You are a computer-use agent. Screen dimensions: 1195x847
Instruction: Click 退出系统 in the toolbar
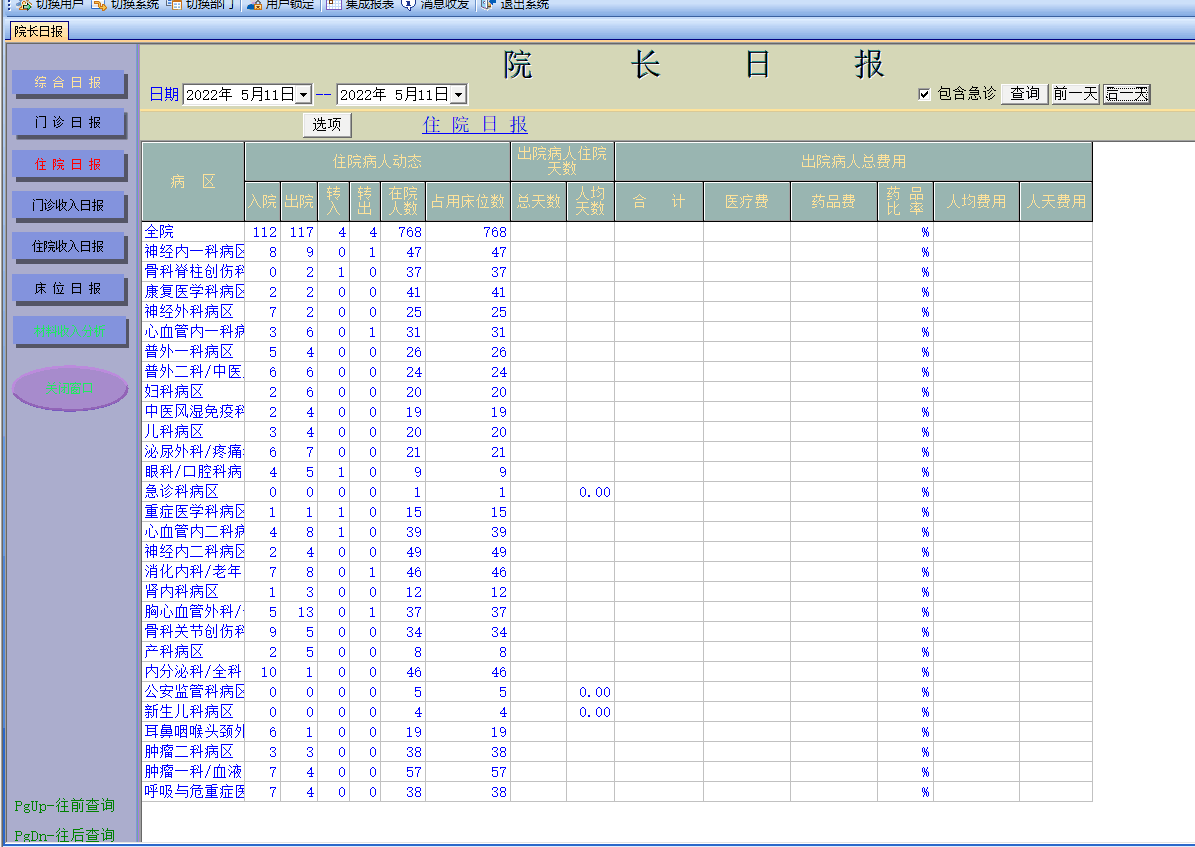pyautogui.click(x=514, y=5)
